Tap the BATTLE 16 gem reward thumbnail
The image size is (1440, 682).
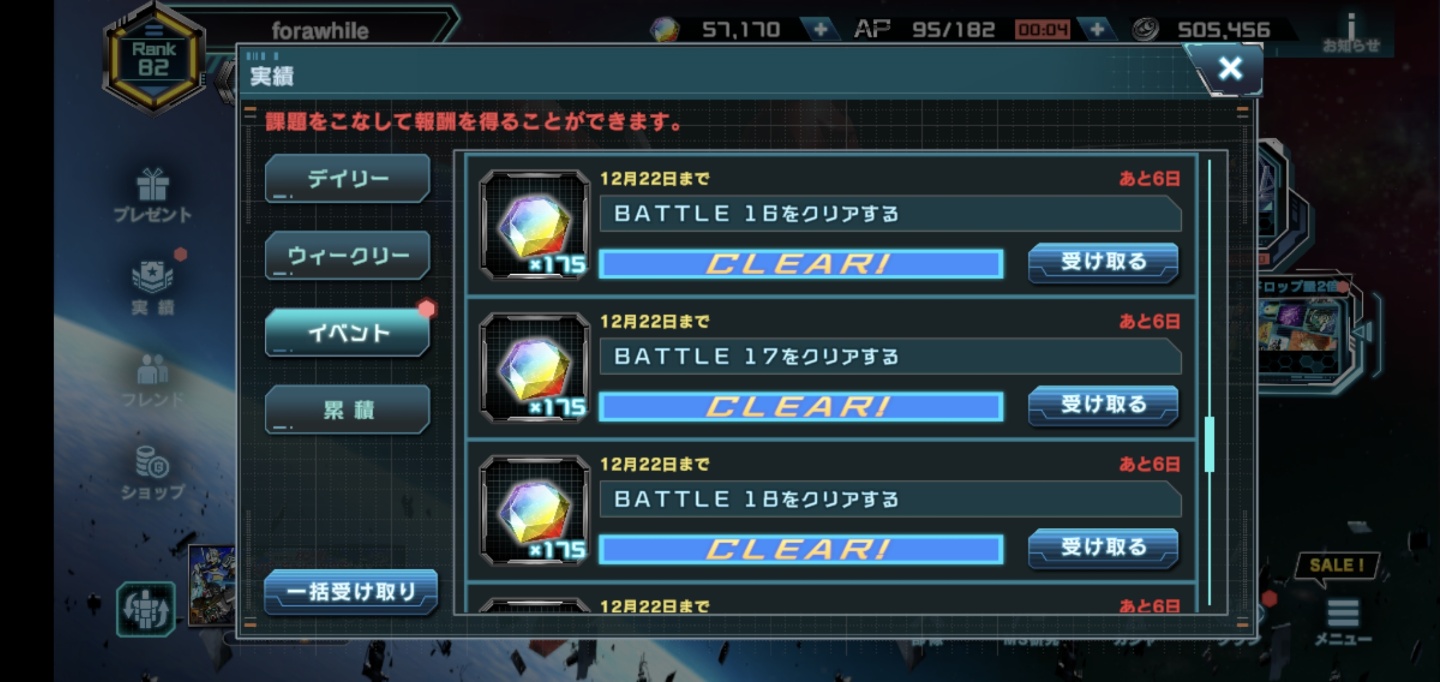[x=535, y=225]
